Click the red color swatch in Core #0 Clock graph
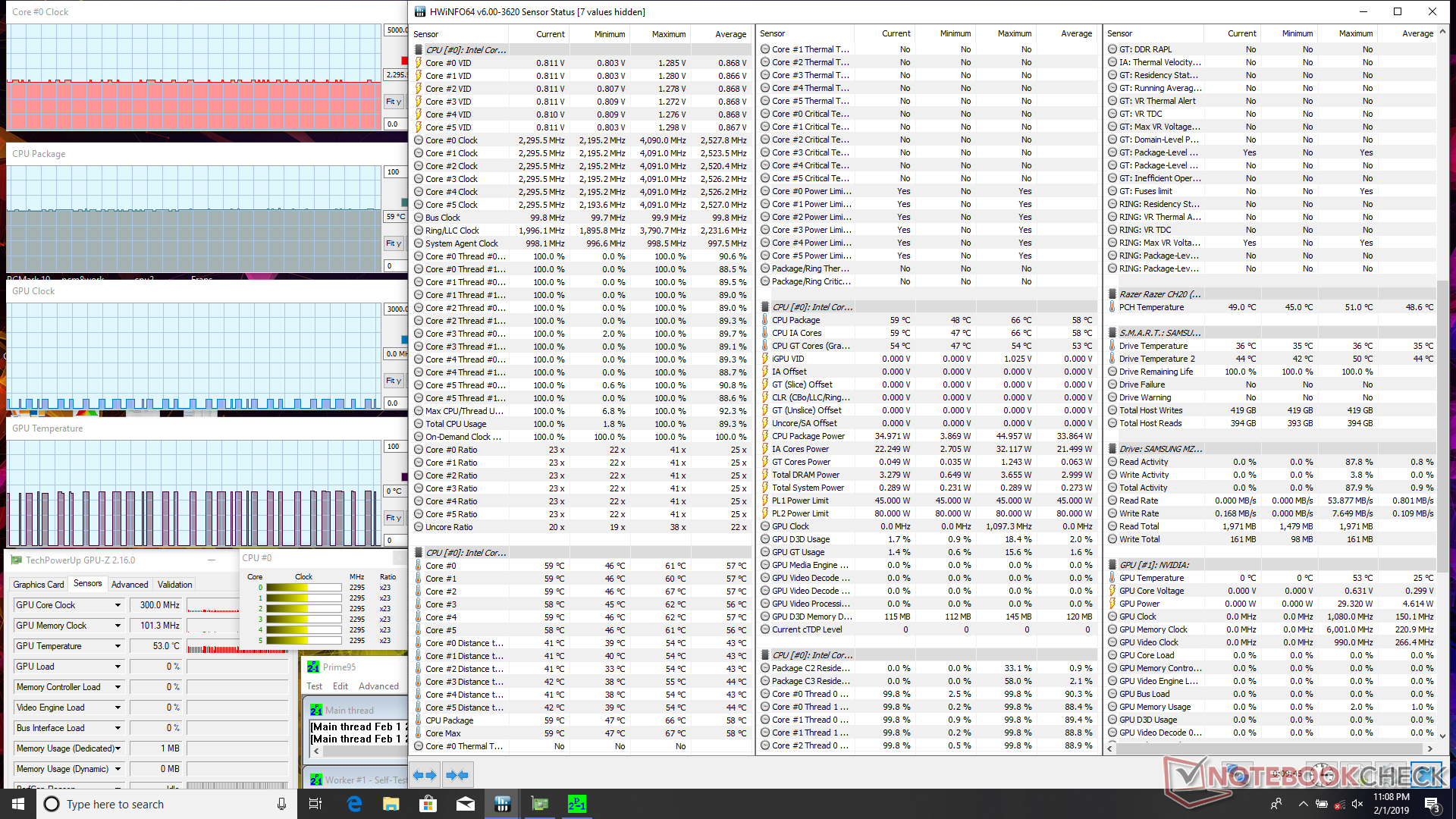The width and height of the screenshot is (1456, 819). [x=404, y=61]
